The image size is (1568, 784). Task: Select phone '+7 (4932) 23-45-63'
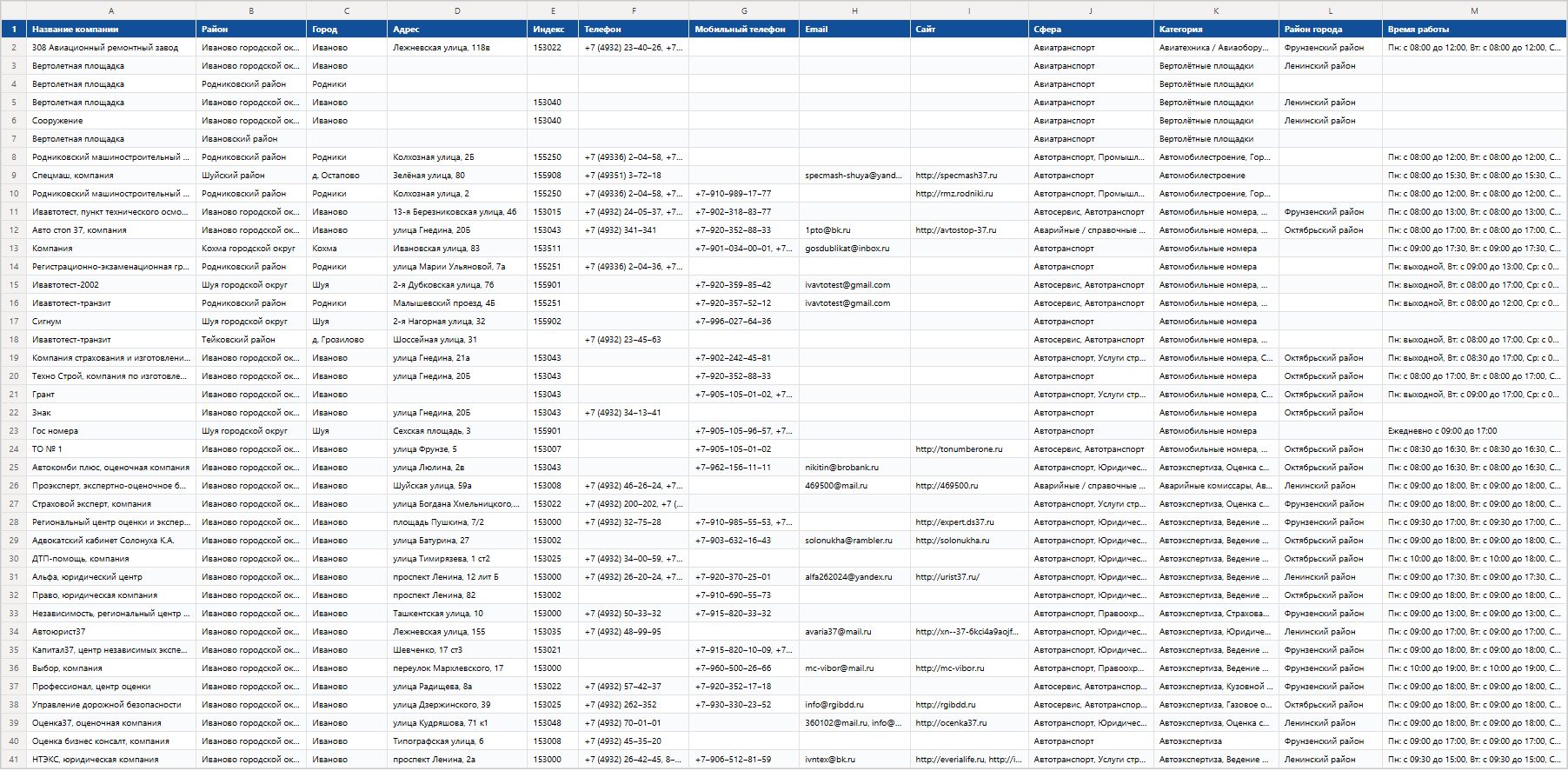pos(634,340)
